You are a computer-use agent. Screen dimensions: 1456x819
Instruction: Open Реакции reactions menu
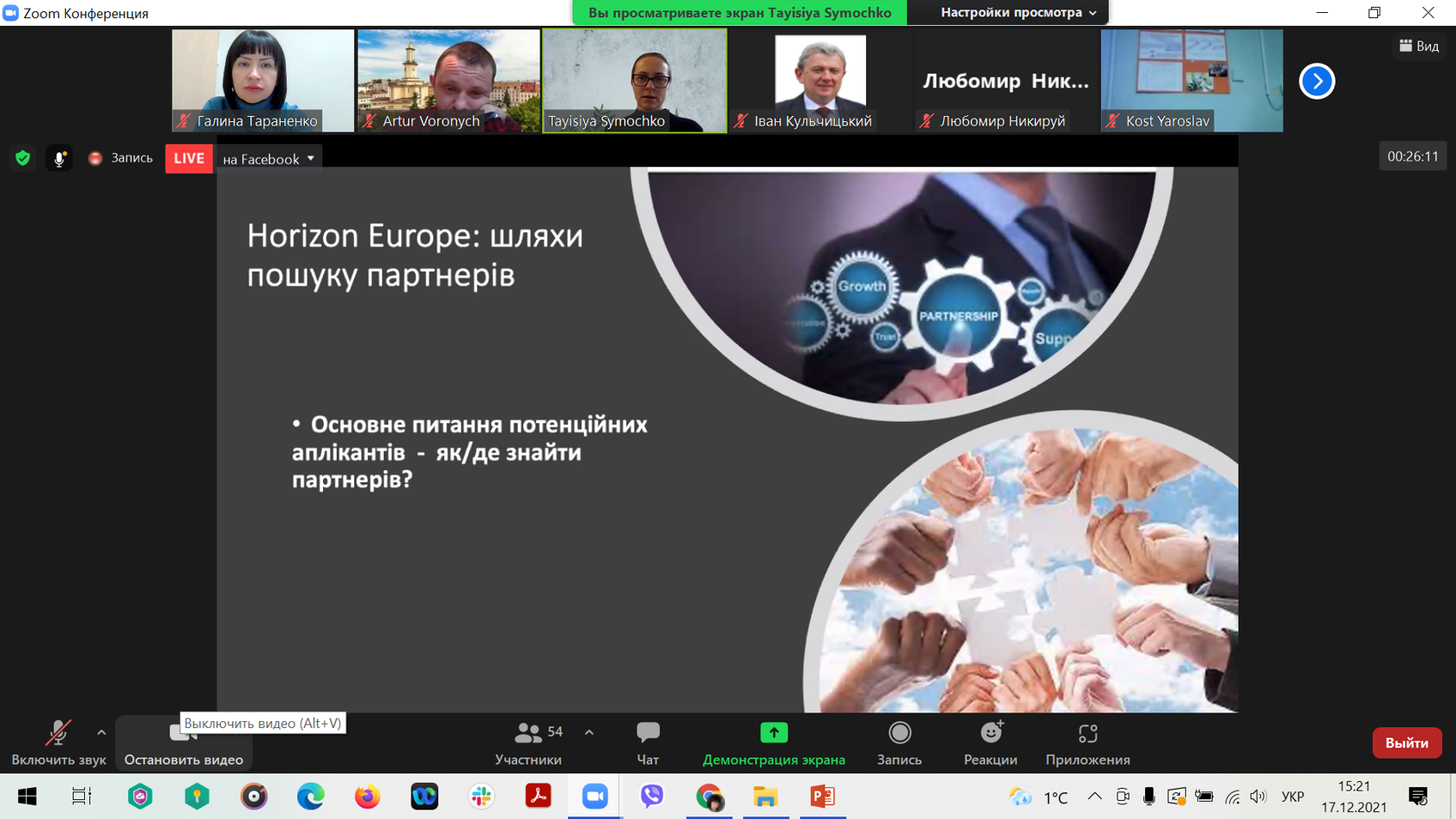coord(991,744)
